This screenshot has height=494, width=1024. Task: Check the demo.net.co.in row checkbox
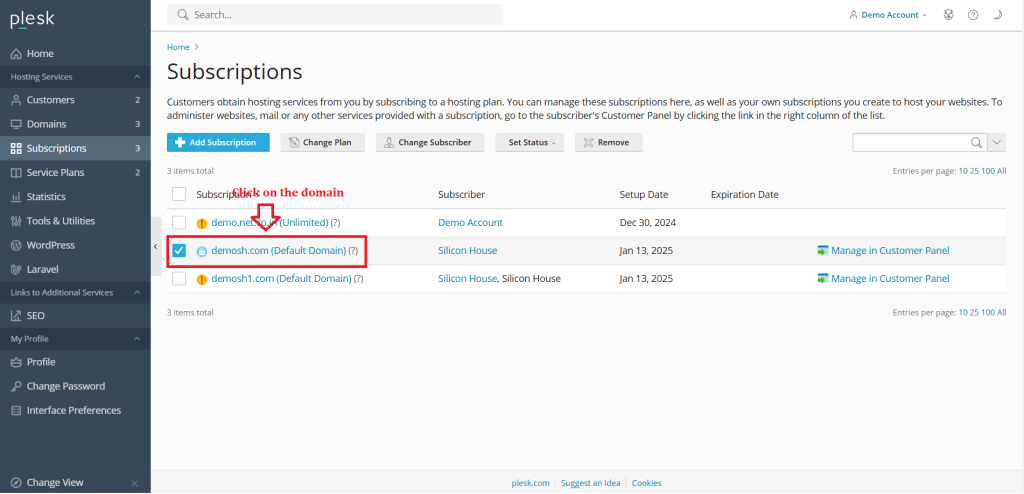[179, 223]
